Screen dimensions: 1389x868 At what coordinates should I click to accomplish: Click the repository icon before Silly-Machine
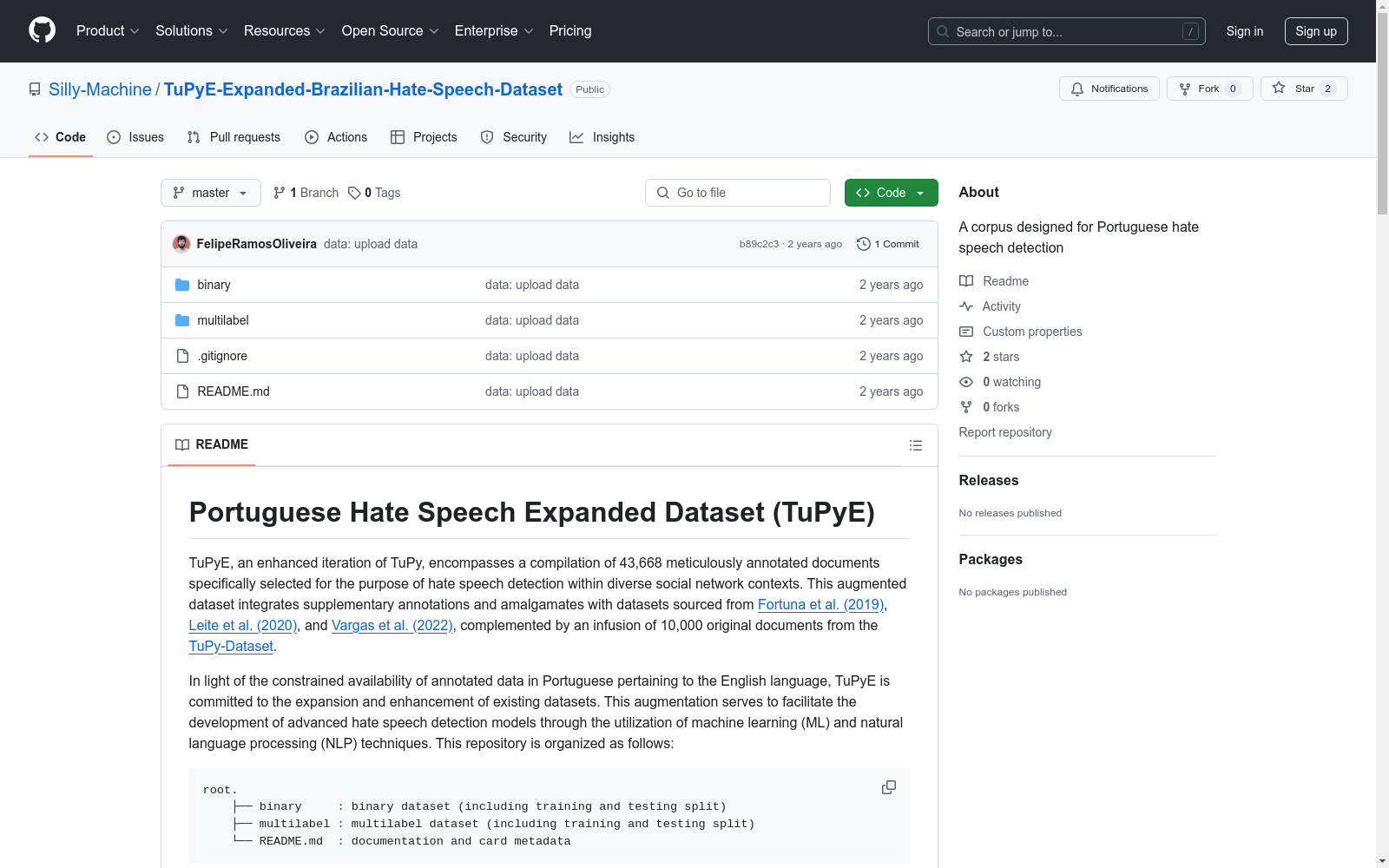pos(35,89)
